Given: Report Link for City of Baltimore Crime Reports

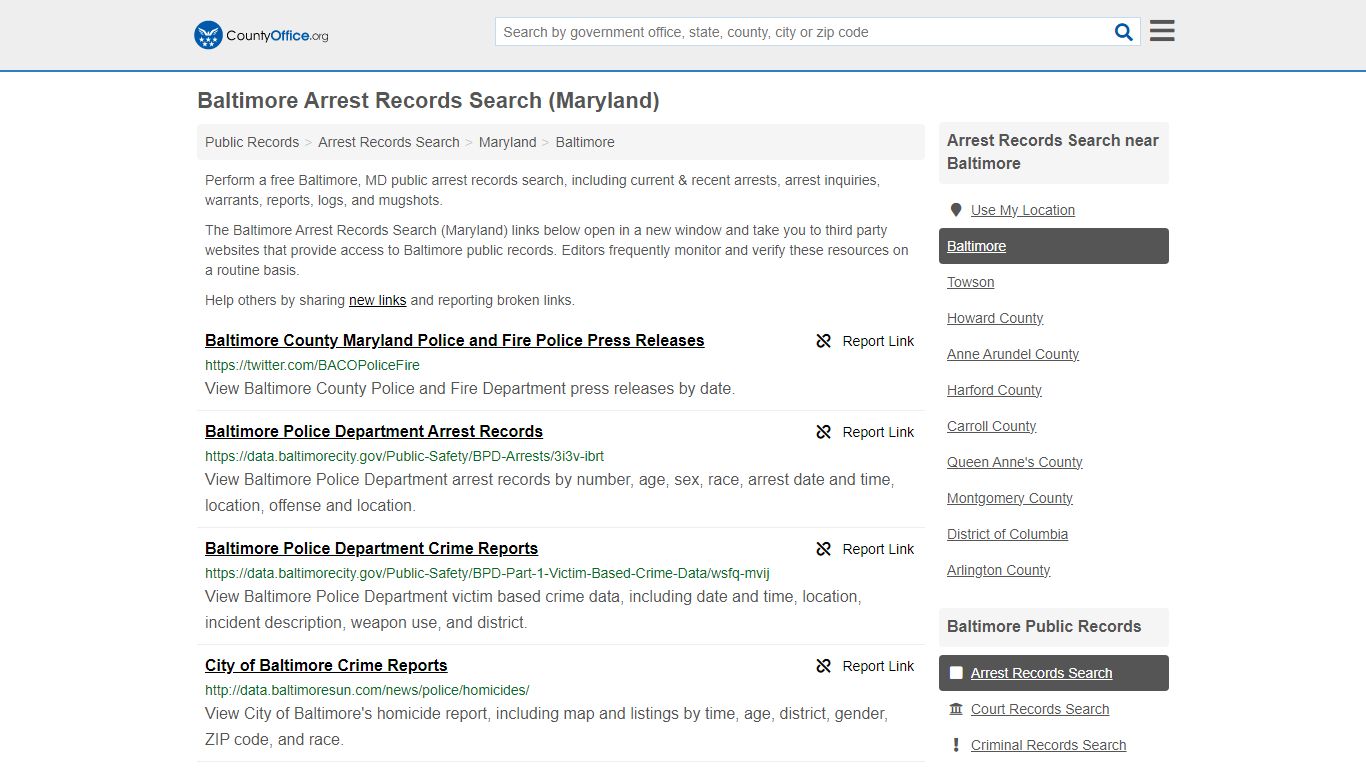Looking at the screenshot, I should [x=865, y=666].
